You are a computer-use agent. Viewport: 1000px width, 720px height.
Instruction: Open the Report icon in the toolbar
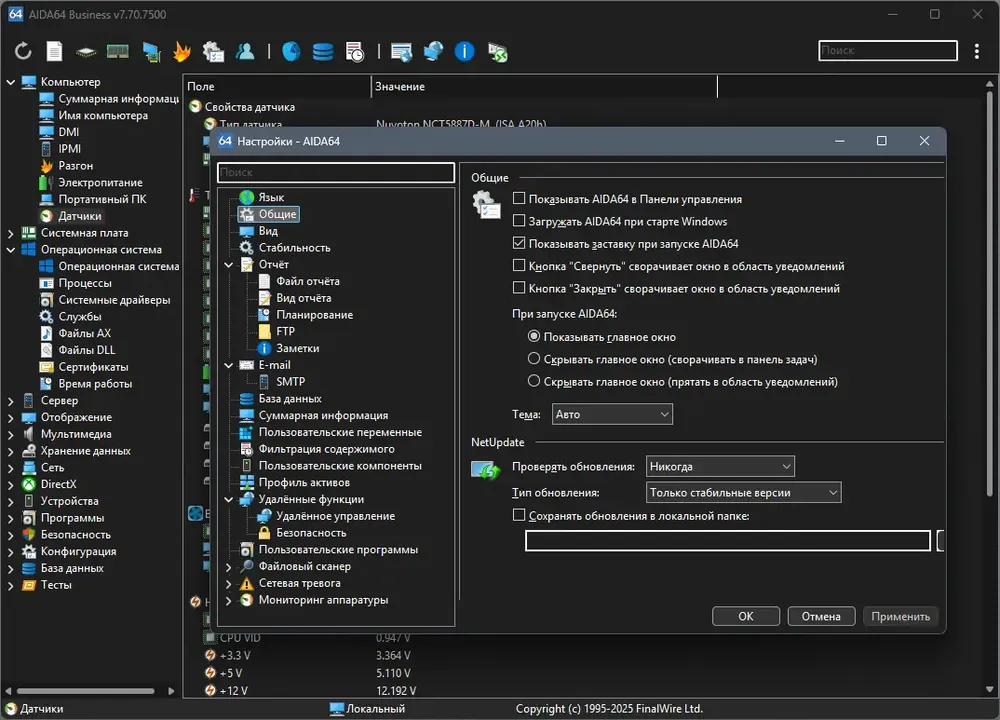(54, 51)
